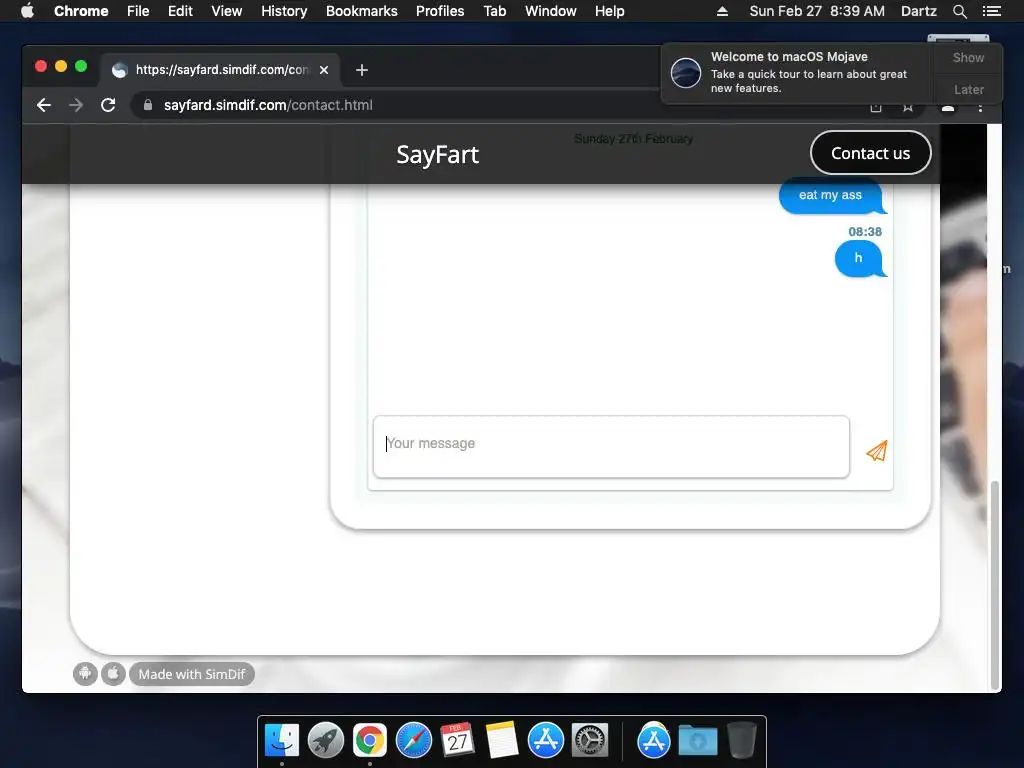1024x768 pixels.
Task: Click the 'h' chat bubble
Action: tap(859, 258)
